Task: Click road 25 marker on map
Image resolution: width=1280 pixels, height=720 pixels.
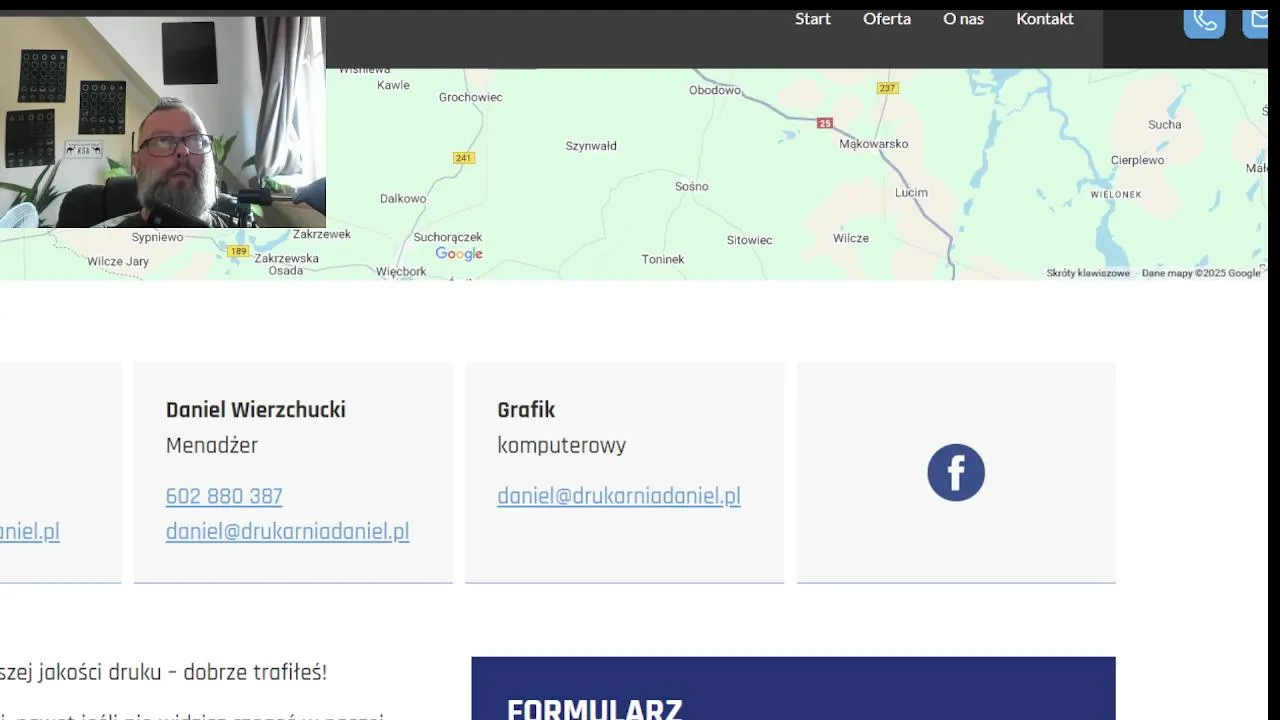Action: click(x=824, y=123)
